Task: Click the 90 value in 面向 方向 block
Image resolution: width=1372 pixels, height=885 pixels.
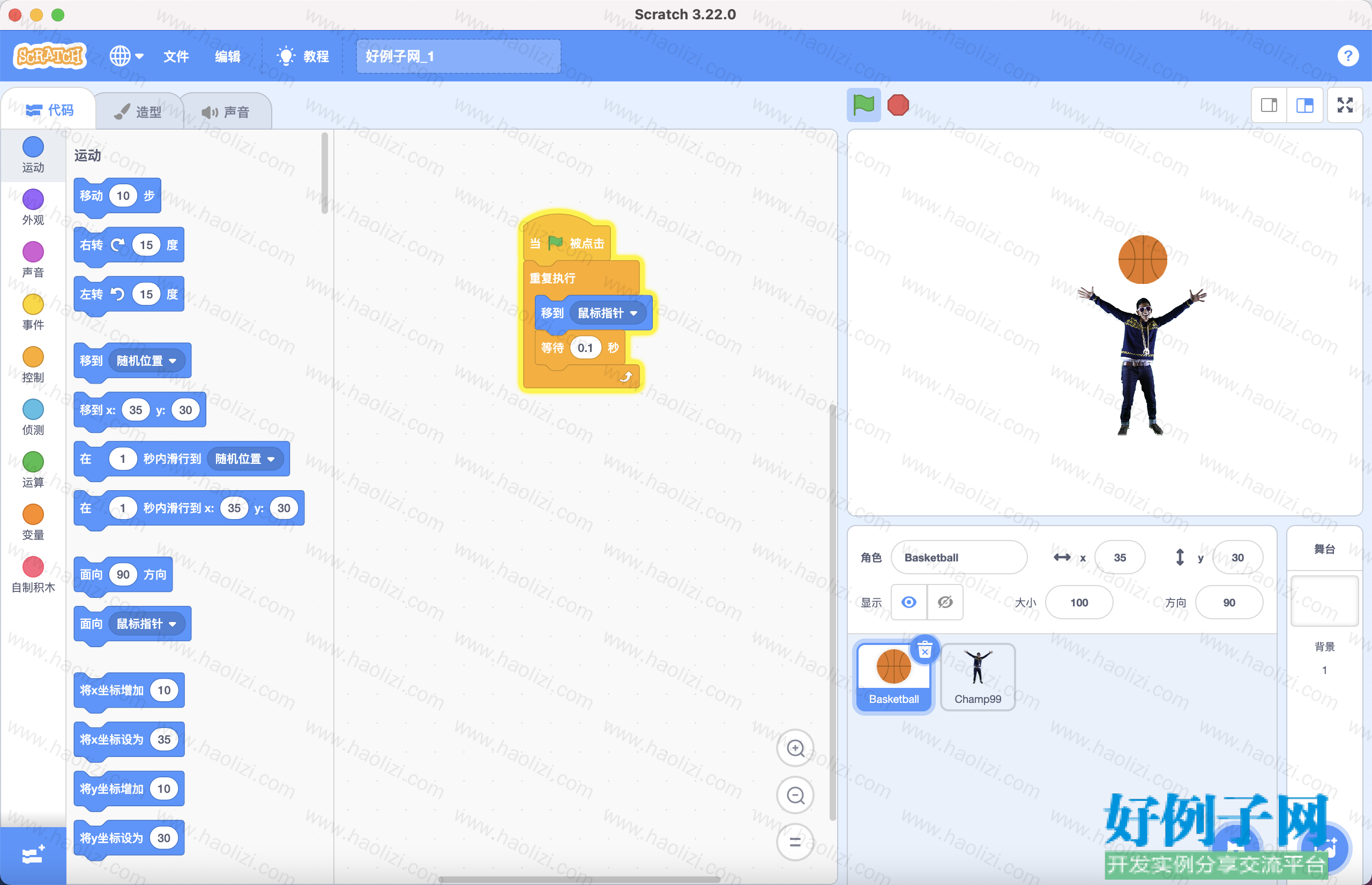Action: (x=123, y=575)
